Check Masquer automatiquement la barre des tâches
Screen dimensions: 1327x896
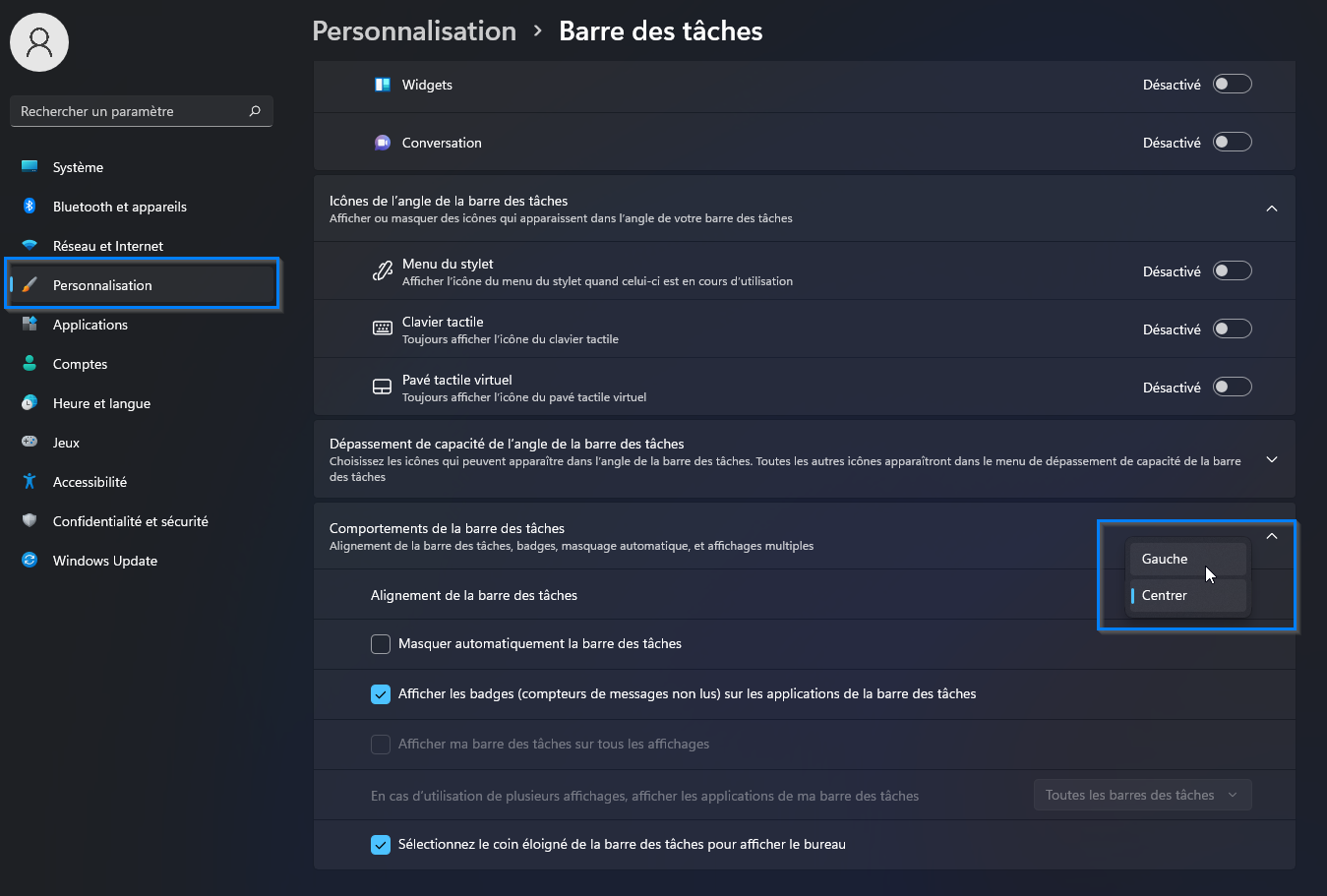point(381,644)
